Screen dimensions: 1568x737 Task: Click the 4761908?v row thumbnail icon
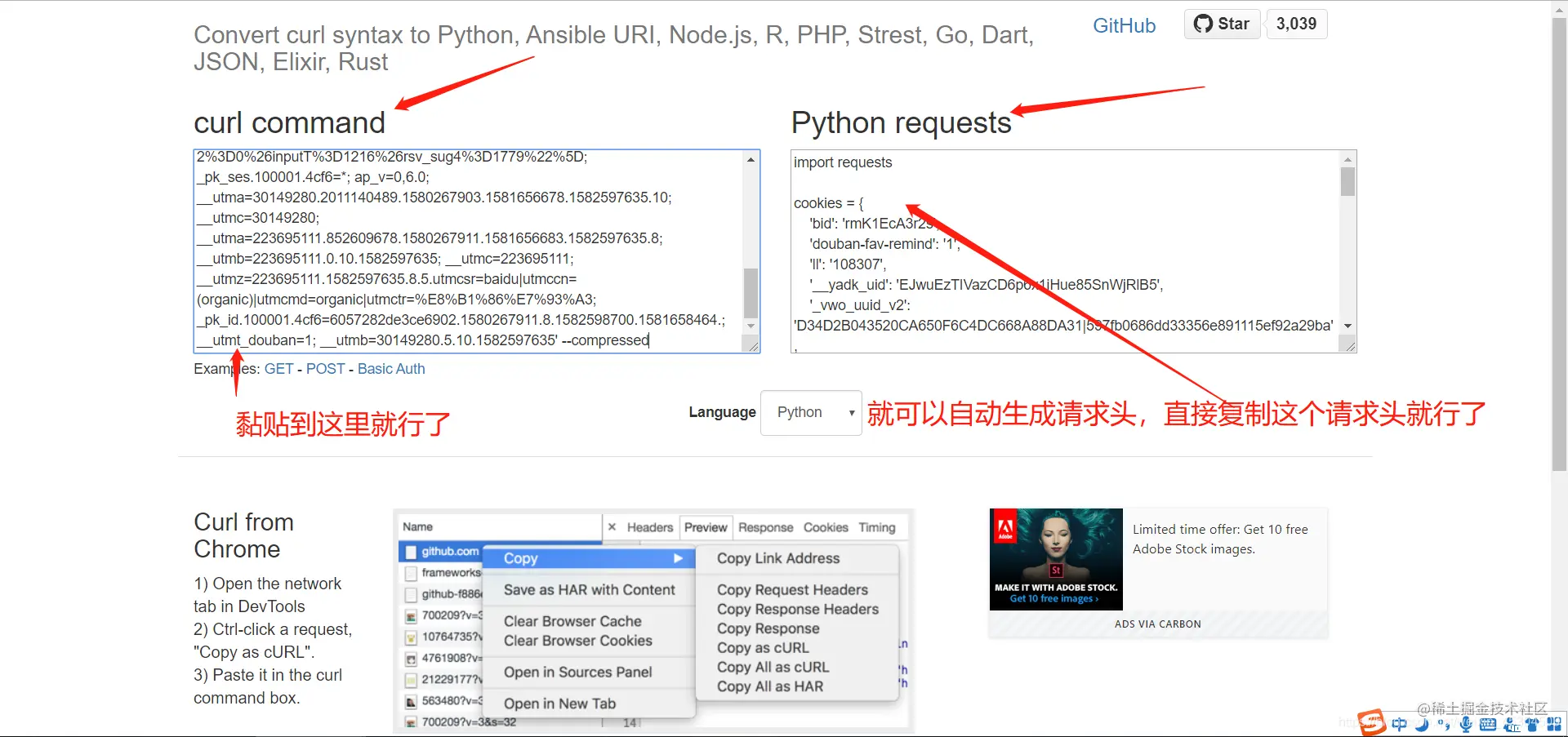tap(411, 659)
